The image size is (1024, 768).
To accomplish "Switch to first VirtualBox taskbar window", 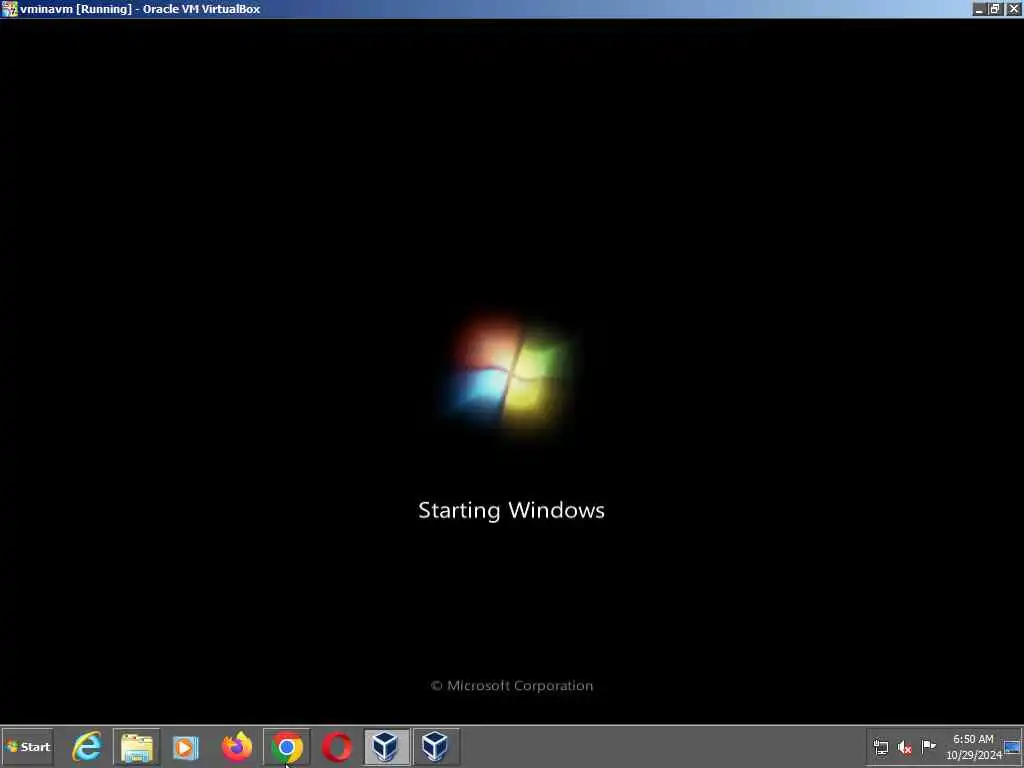I will point(387,746).
